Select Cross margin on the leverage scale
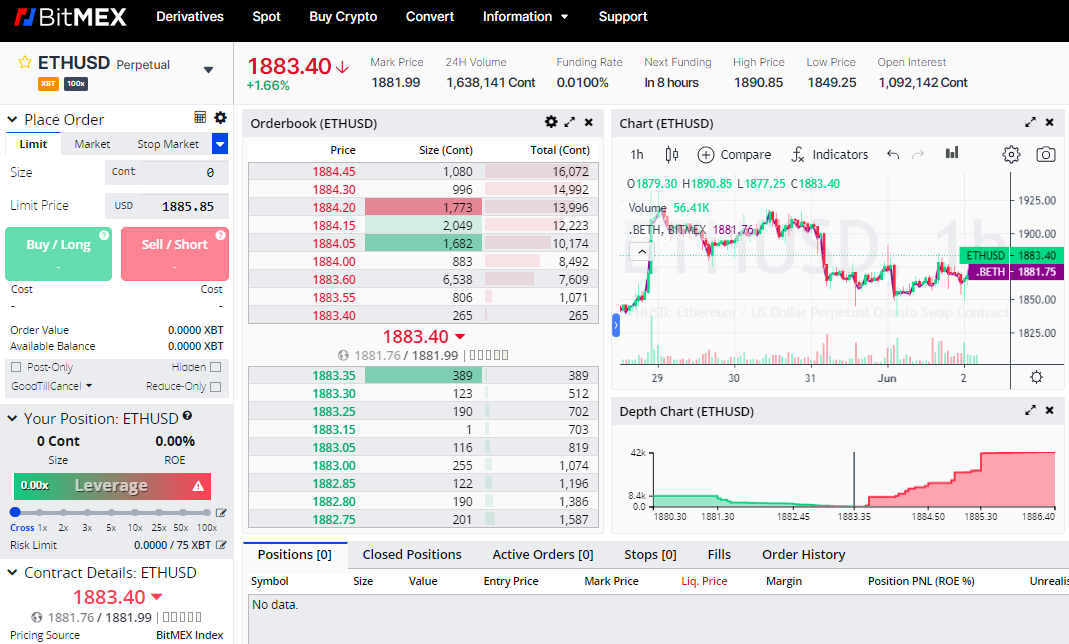The width and height of the screenshot is (1069, 644). click(22, 527)
